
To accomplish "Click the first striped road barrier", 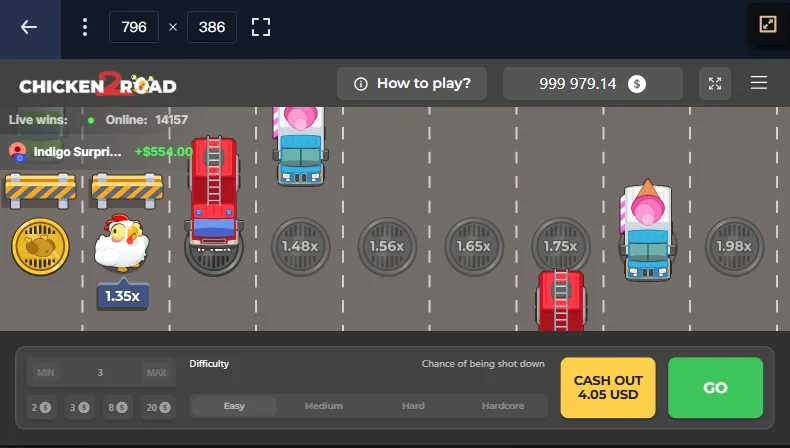I will point(40,190).
